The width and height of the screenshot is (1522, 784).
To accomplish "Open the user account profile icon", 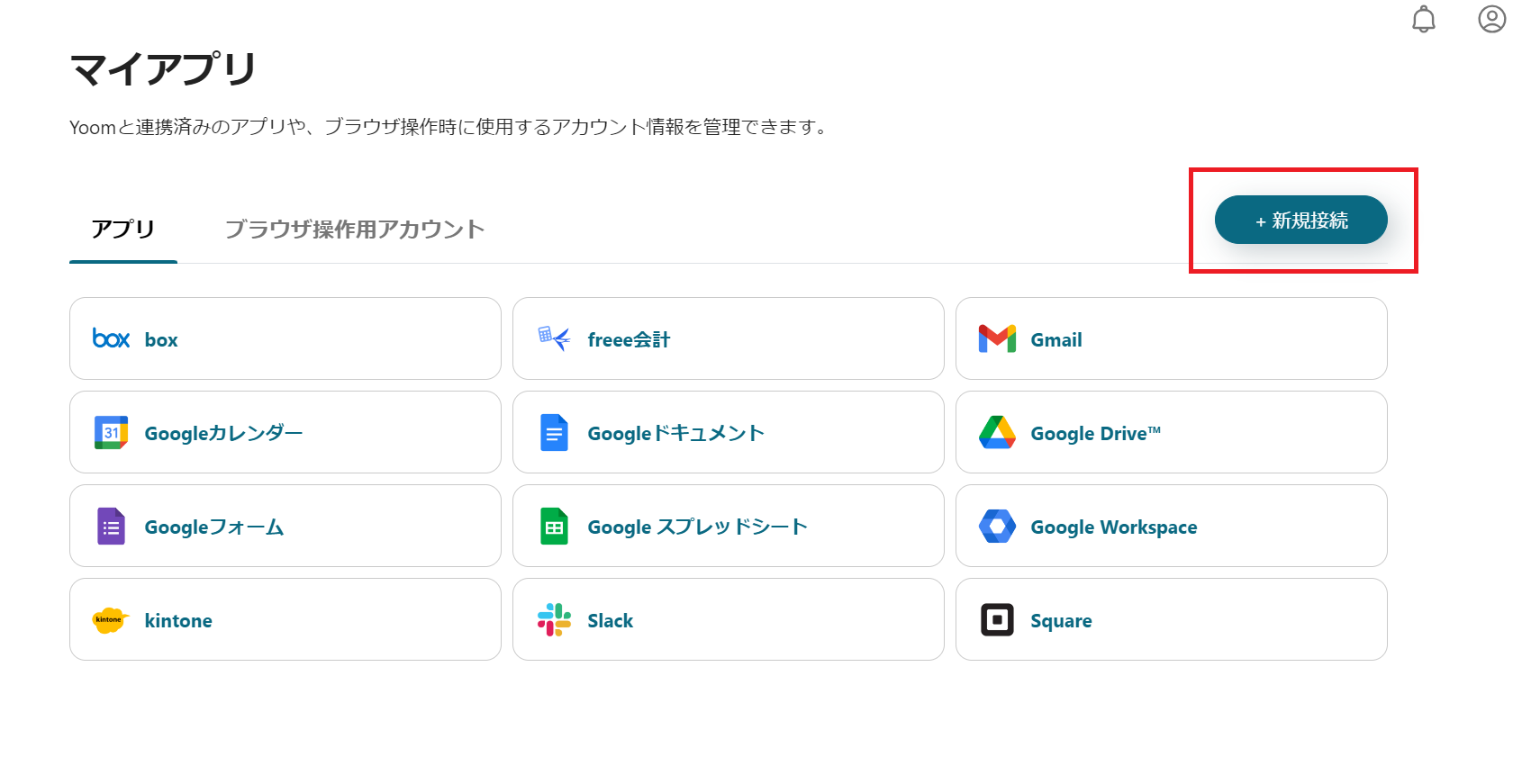I will coord(1491,19).
